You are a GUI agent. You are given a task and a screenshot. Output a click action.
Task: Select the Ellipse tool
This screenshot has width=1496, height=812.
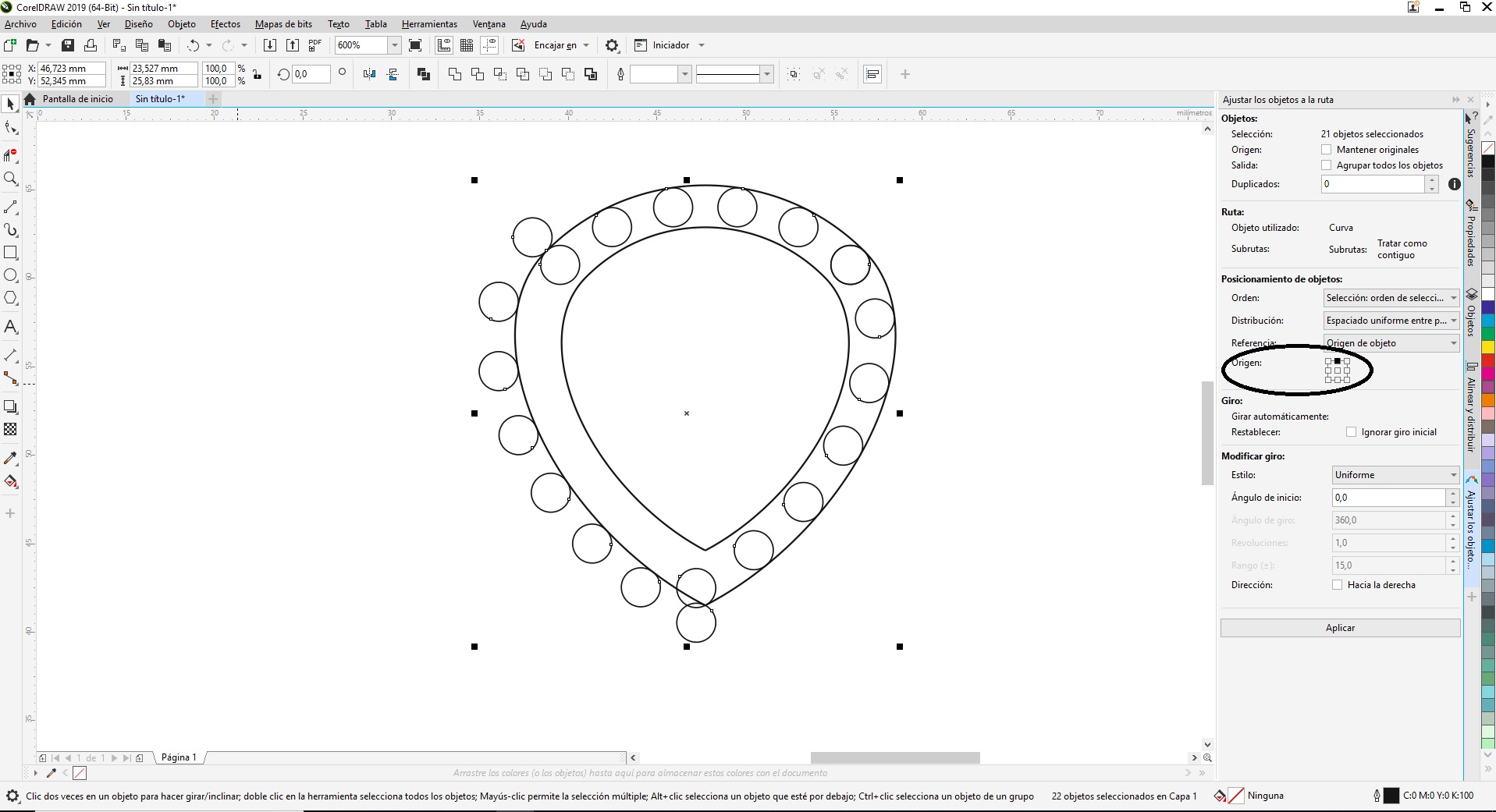click(x=11, y=275)
